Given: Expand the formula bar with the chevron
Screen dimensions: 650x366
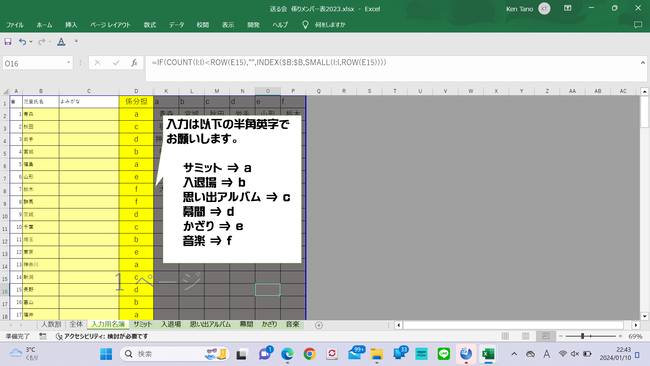Looking at the screenshot, I should (x=643, y=63).
